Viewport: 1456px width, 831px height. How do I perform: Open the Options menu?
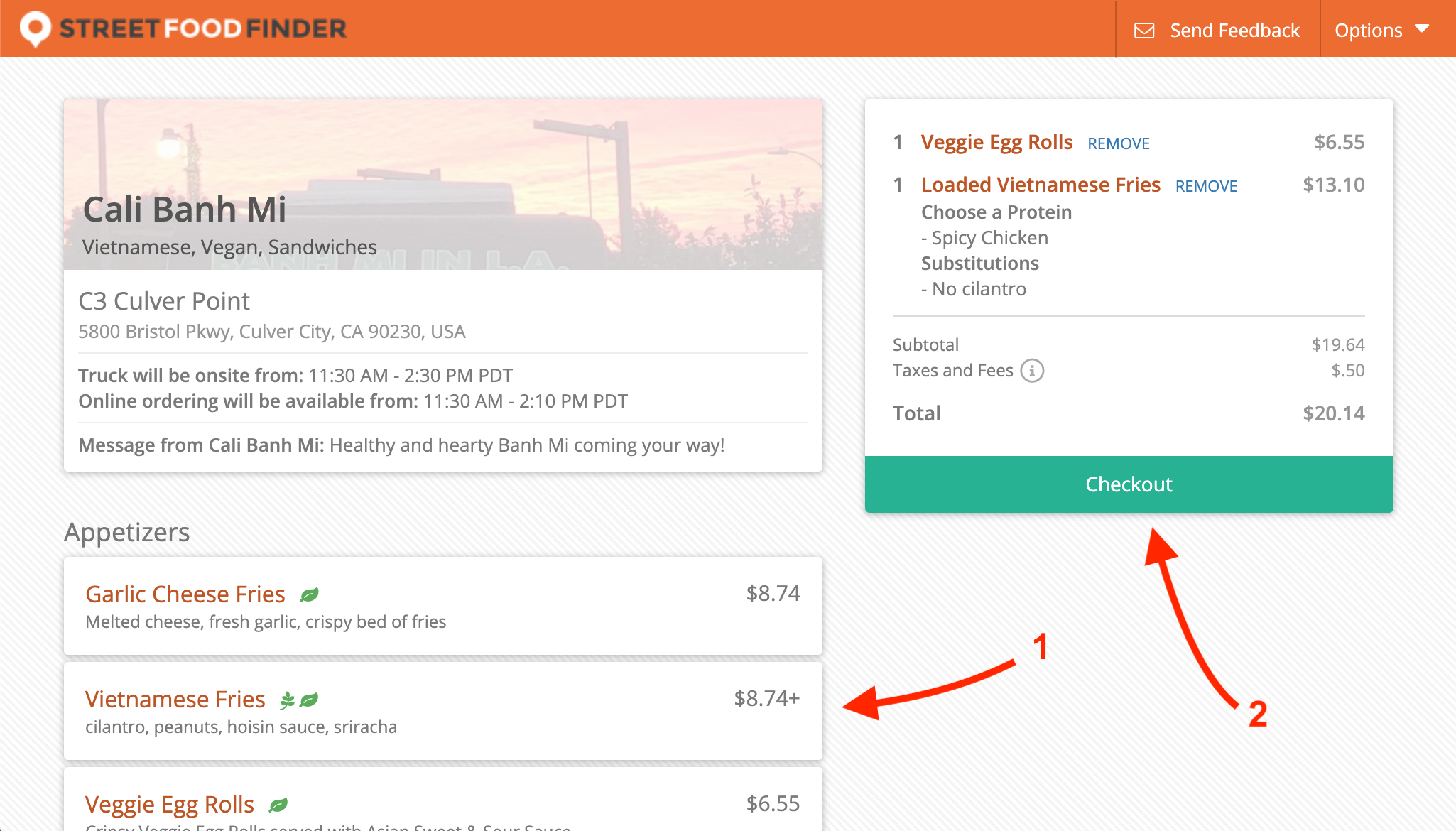pos(1369,30)
